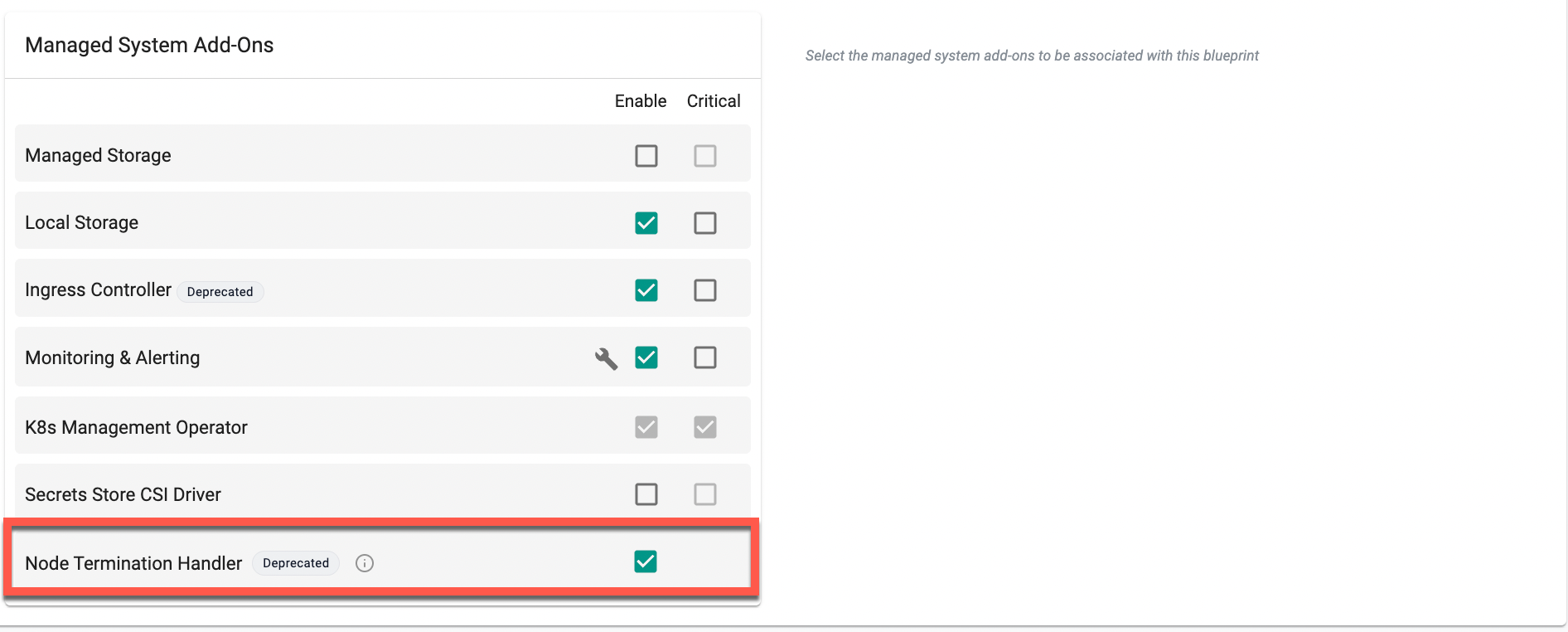The width and height of the screenshot is (1568, 632).
Task: Select the Managed System Add-Ons heading
Action: tap(149, 45)
